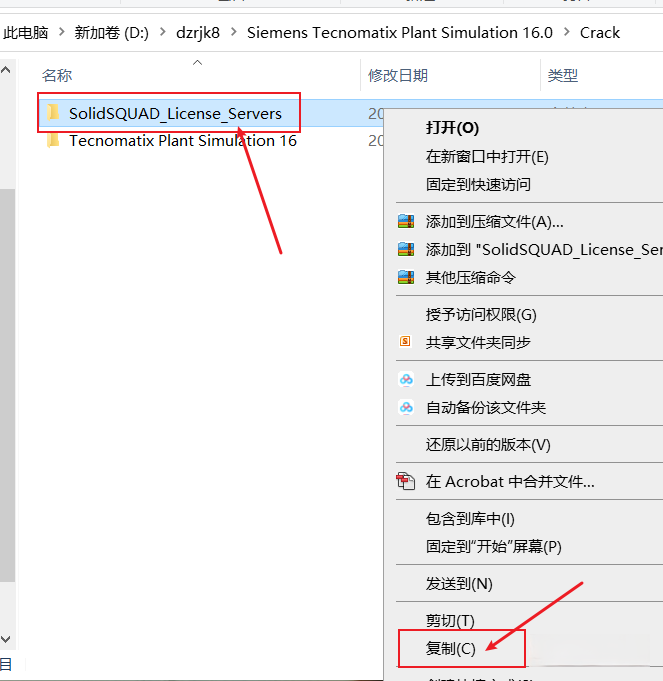The image size is (663, 681).
Task: Sort by the 类型 column header
Action: (x=563, y=76)
